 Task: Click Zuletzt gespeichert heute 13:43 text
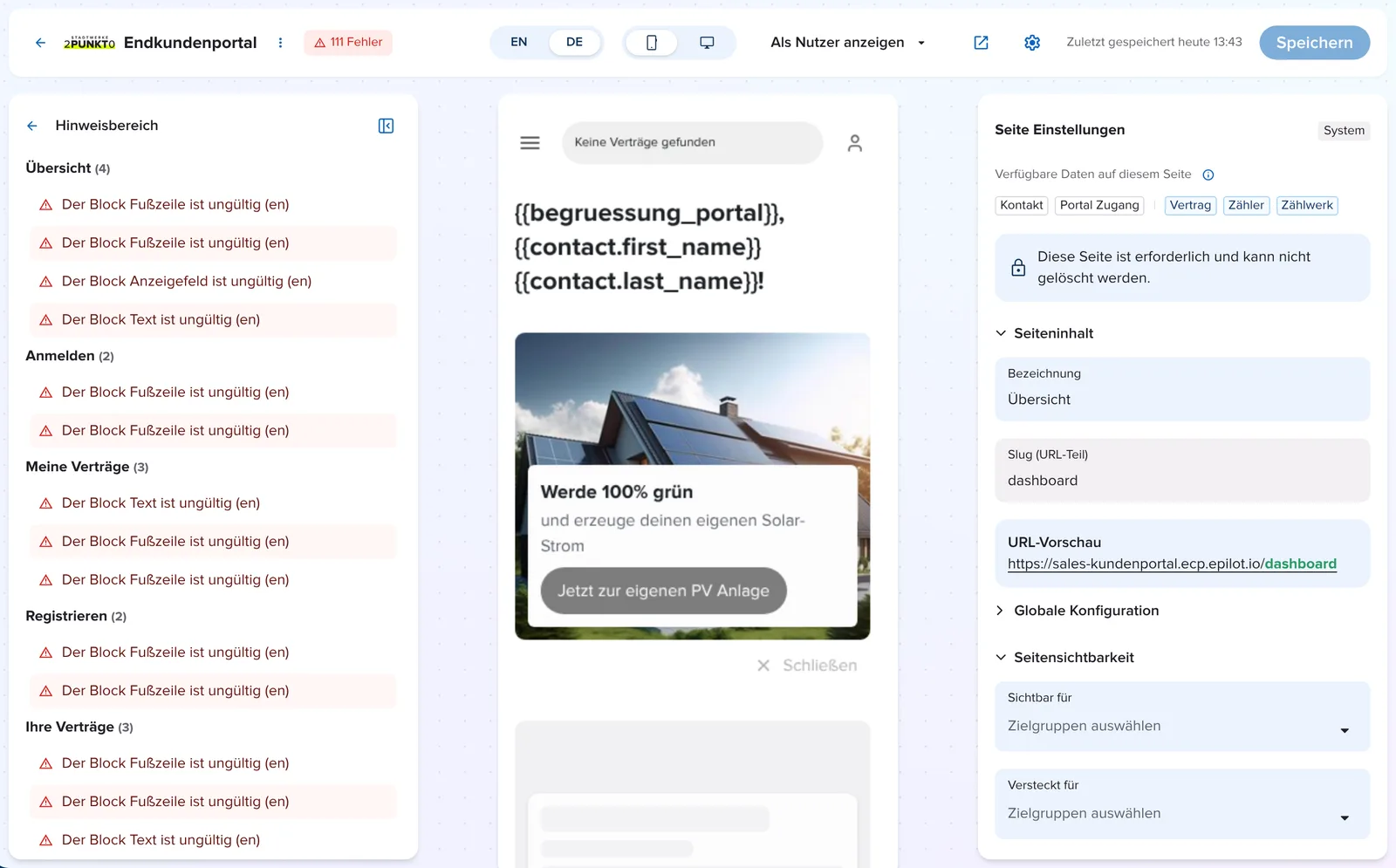(x=1153, y=42)
